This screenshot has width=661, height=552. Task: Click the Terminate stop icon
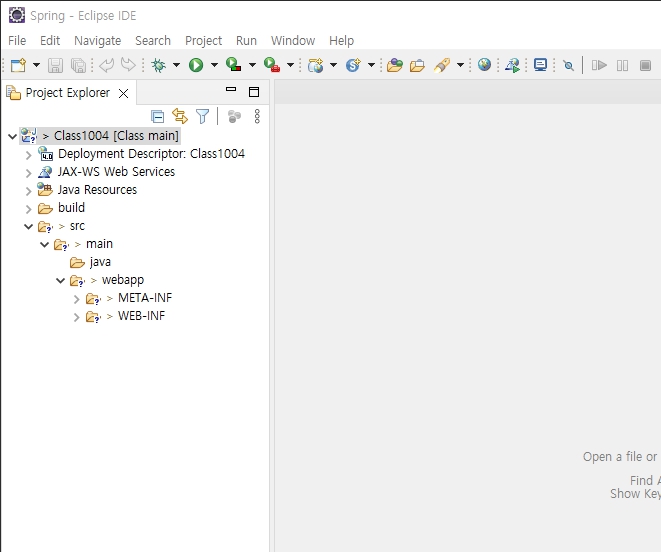click(x=645, y=65)
